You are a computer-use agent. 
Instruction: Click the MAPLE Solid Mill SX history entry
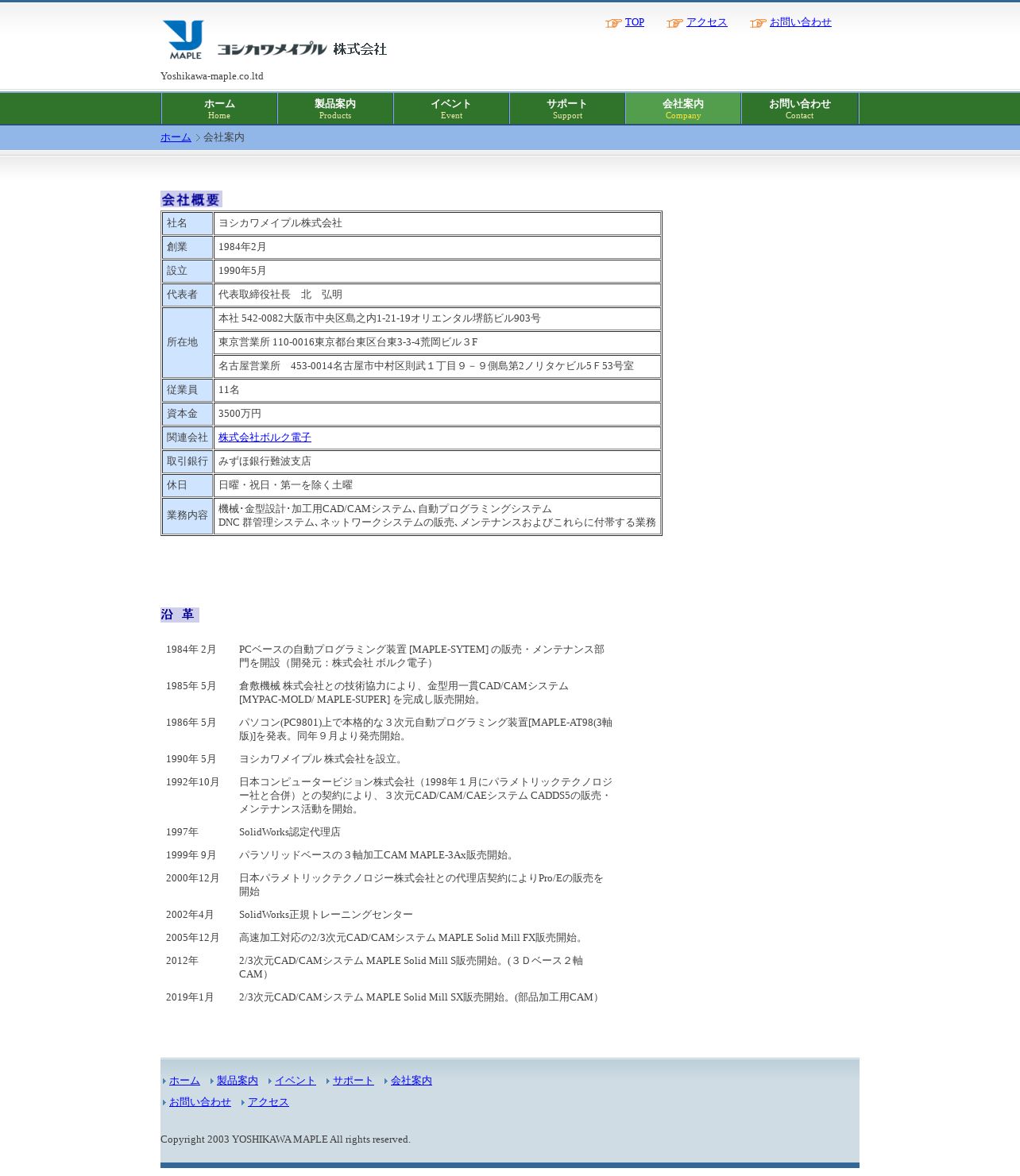[421, 997]
